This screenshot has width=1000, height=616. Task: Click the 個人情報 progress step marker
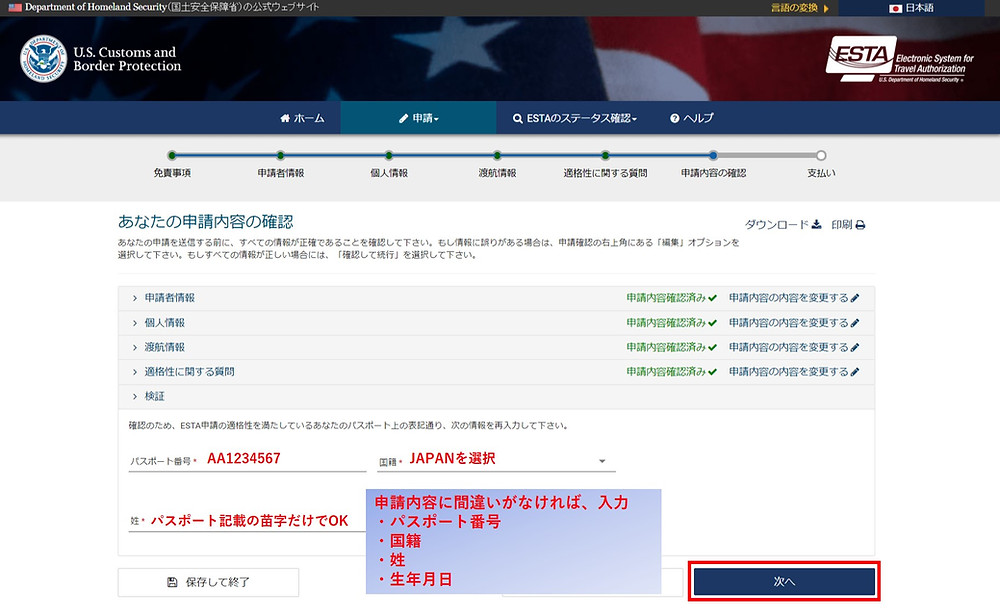389,156
